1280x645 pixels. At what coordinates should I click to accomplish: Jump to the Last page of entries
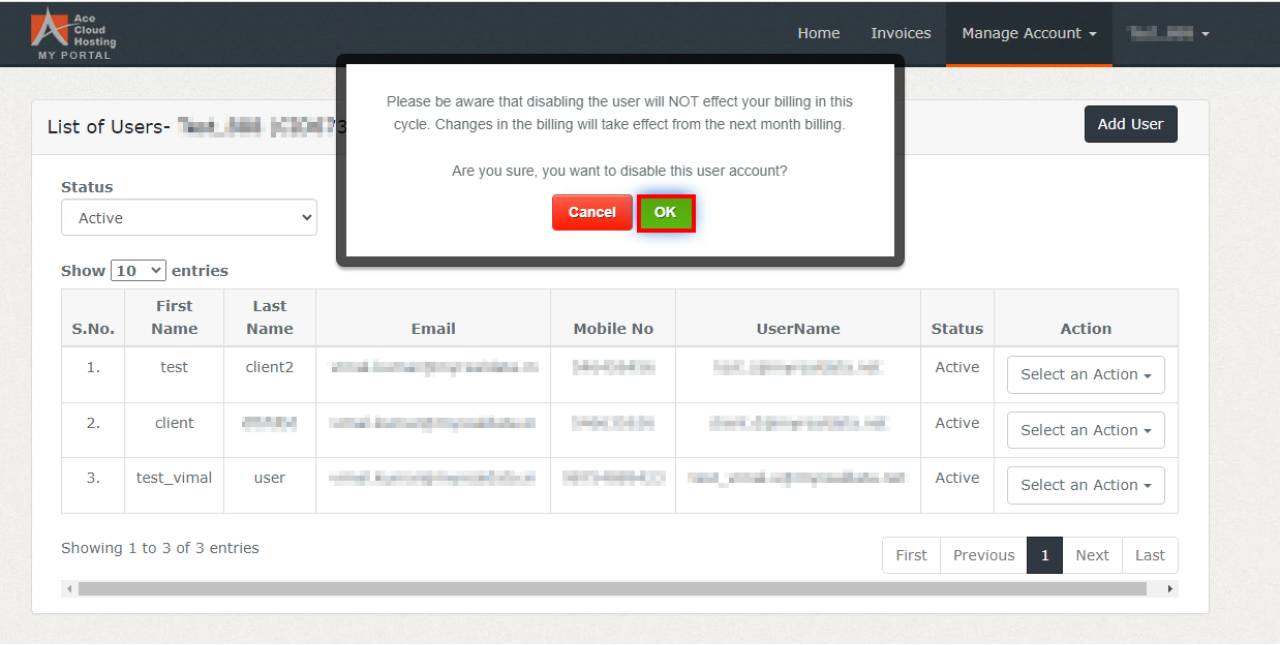1149,555
